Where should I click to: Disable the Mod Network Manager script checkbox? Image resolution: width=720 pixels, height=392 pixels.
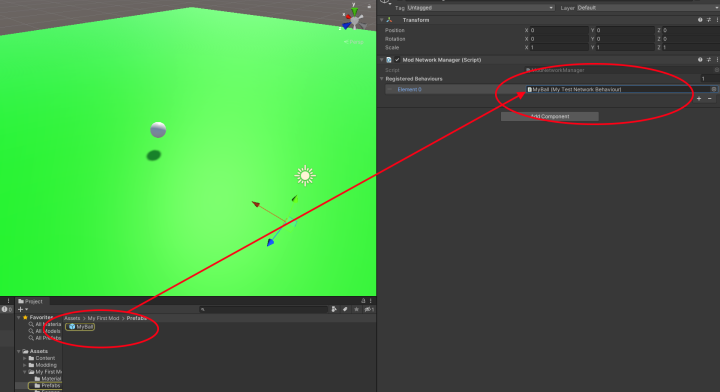[x=397, y=60]
